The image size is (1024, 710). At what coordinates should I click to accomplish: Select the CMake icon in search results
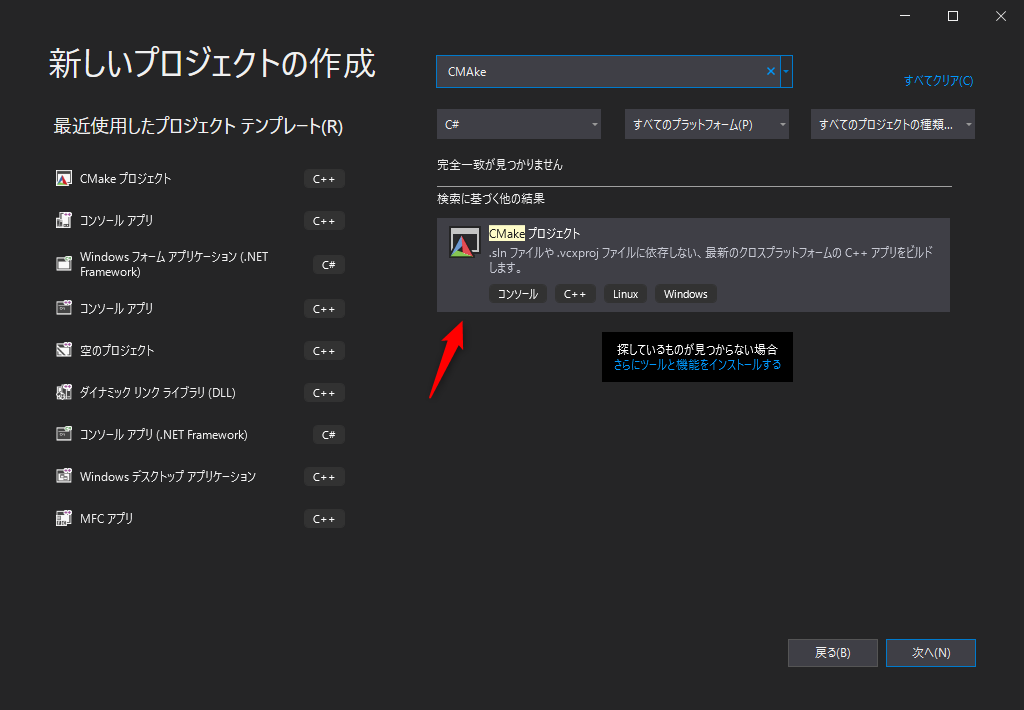[464, 242]
